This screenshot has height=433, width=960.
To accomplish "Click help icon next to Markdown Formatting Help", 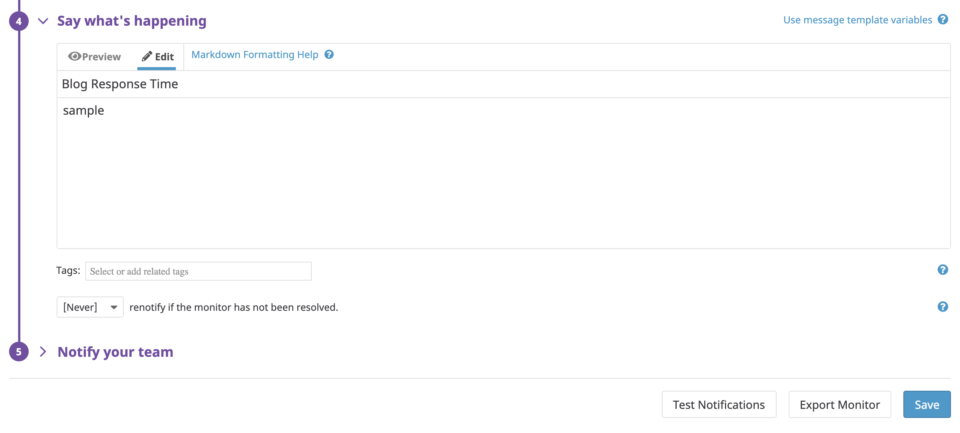I will pyautogui.click(x=329, y=55).
